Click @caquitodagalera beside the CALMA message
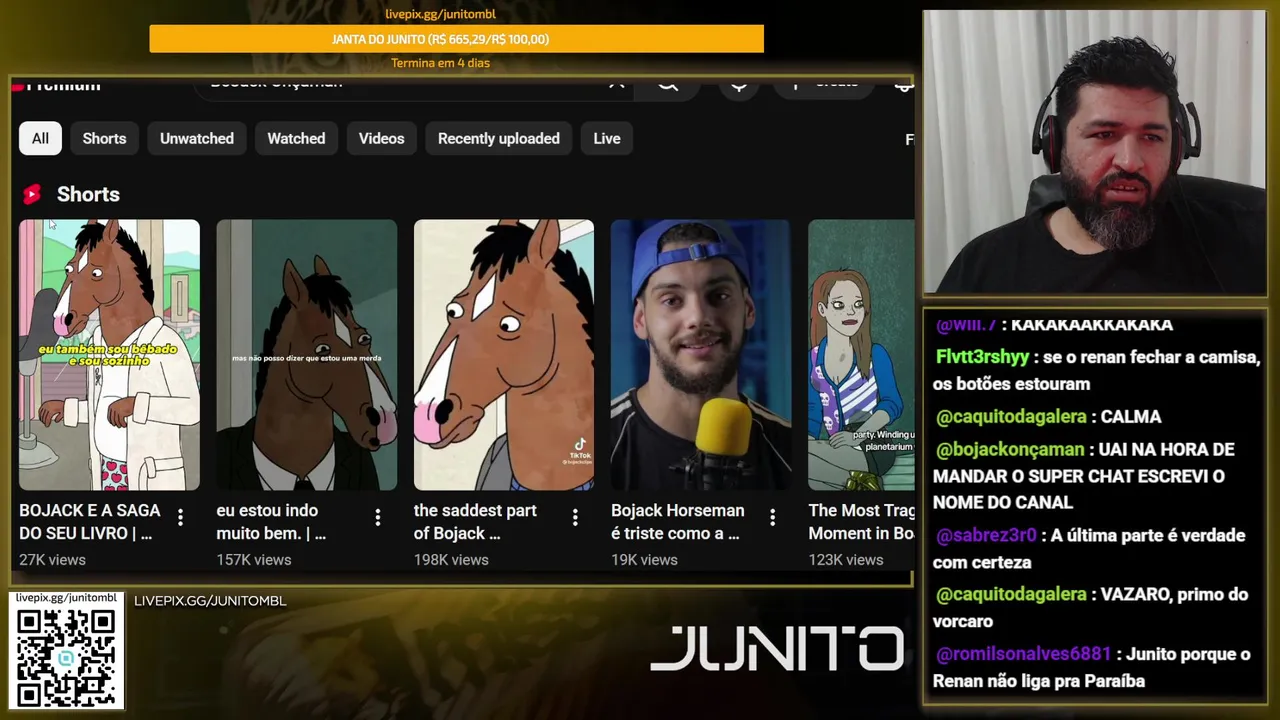1280x720 pixels. coord(1011,416)
